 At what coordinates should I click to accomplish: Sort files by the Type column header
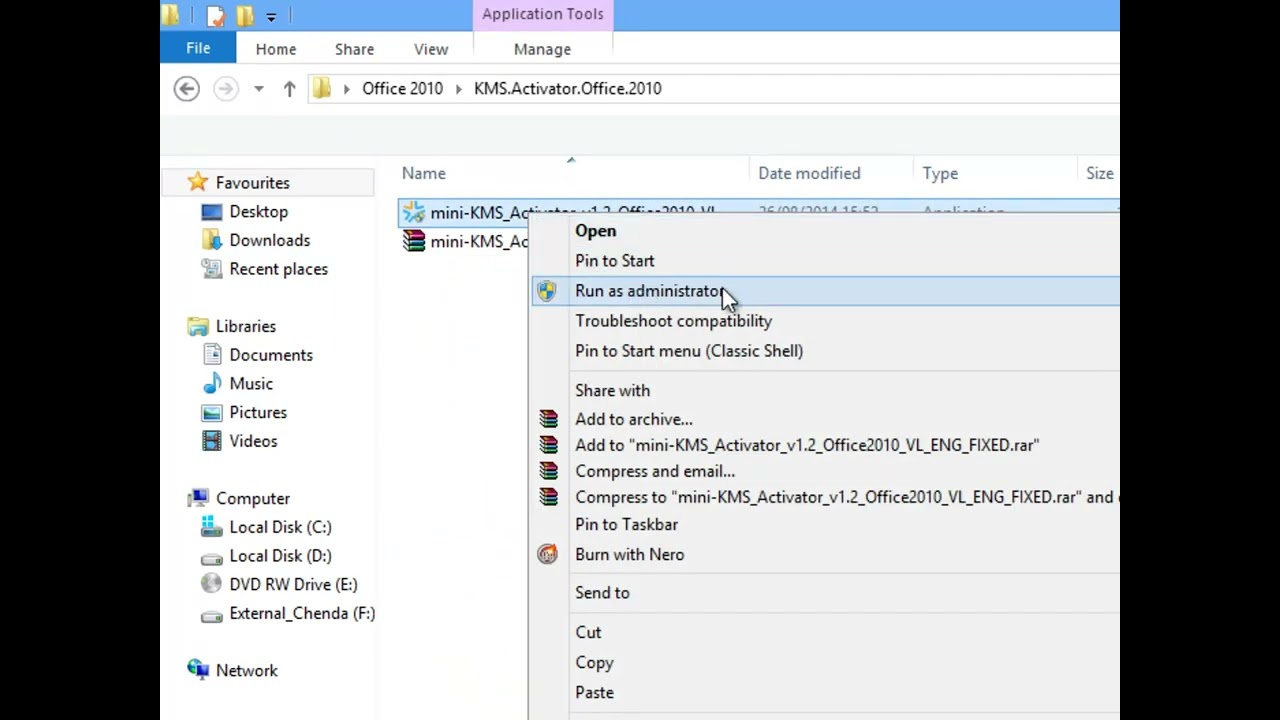(x=940, y=173)
